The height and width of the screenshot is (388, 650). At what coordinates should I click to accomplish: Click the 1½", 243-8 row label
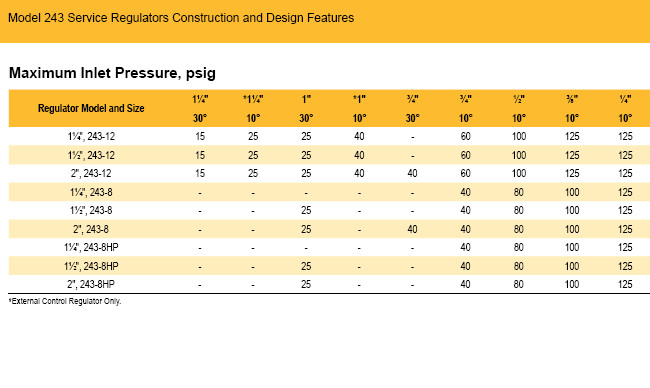[91, 211]
